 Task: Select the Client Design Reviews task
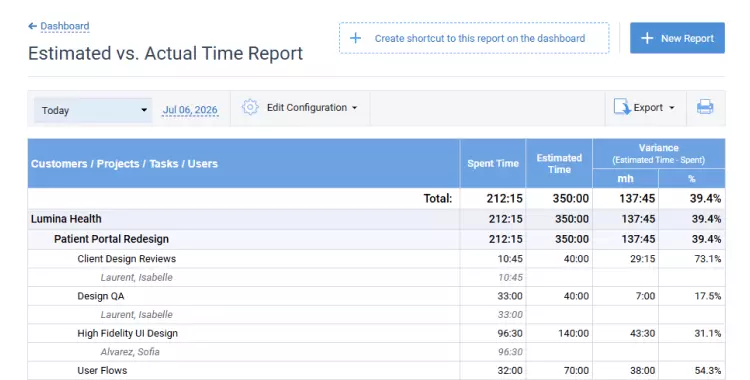(127, 259)
